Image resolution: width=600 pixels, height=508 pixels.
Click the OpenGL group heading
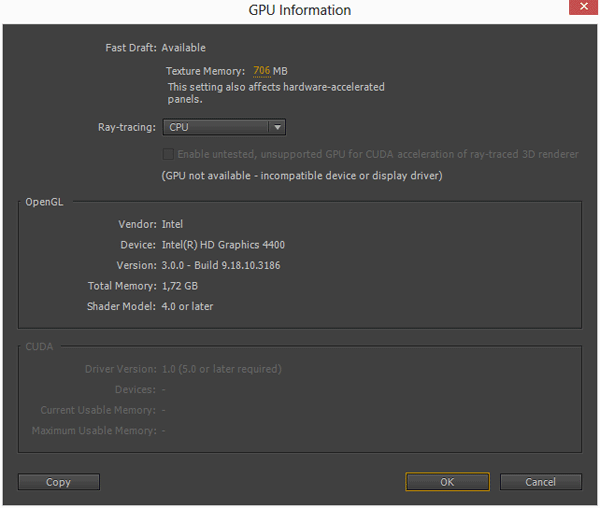[44, 202]
